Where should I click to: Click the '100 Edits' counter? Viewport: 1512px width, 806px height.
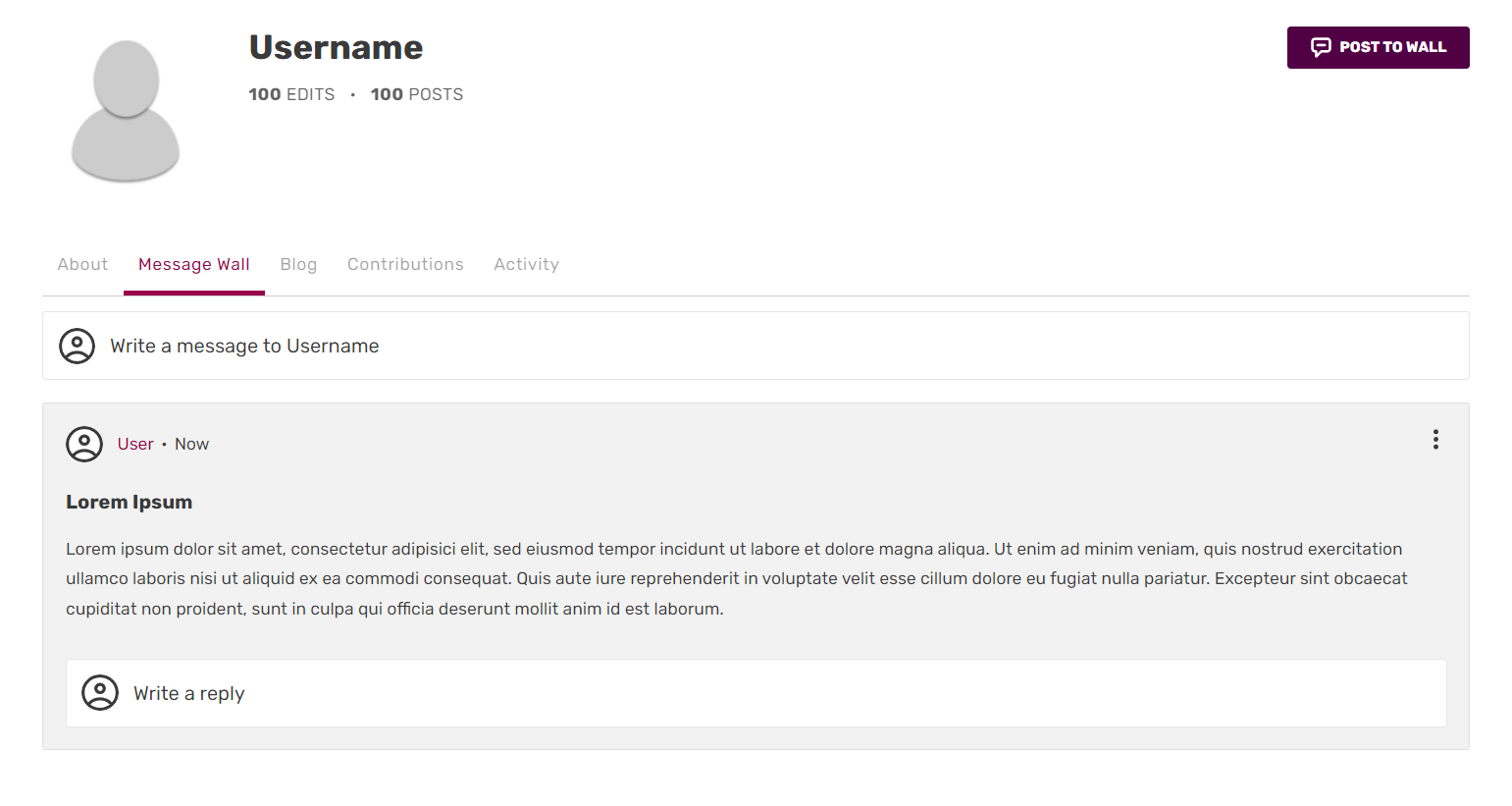(x=291, y=95)
